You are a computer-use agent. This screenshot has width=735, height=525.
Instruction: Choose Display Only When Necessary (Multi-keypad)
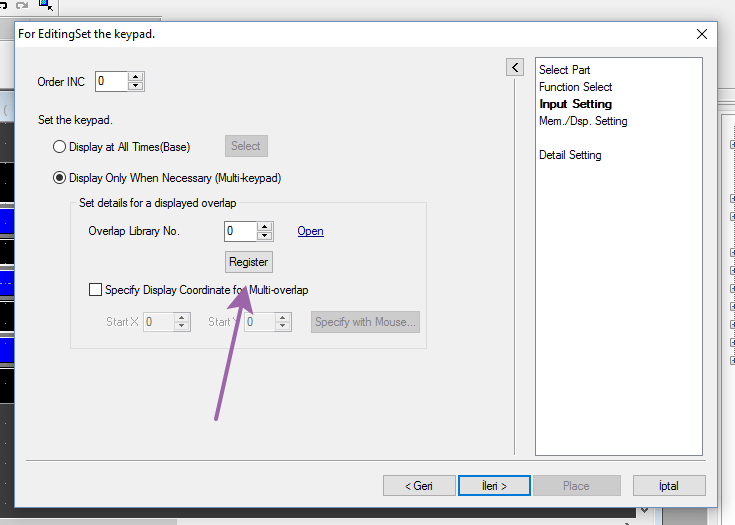point(60,178)
